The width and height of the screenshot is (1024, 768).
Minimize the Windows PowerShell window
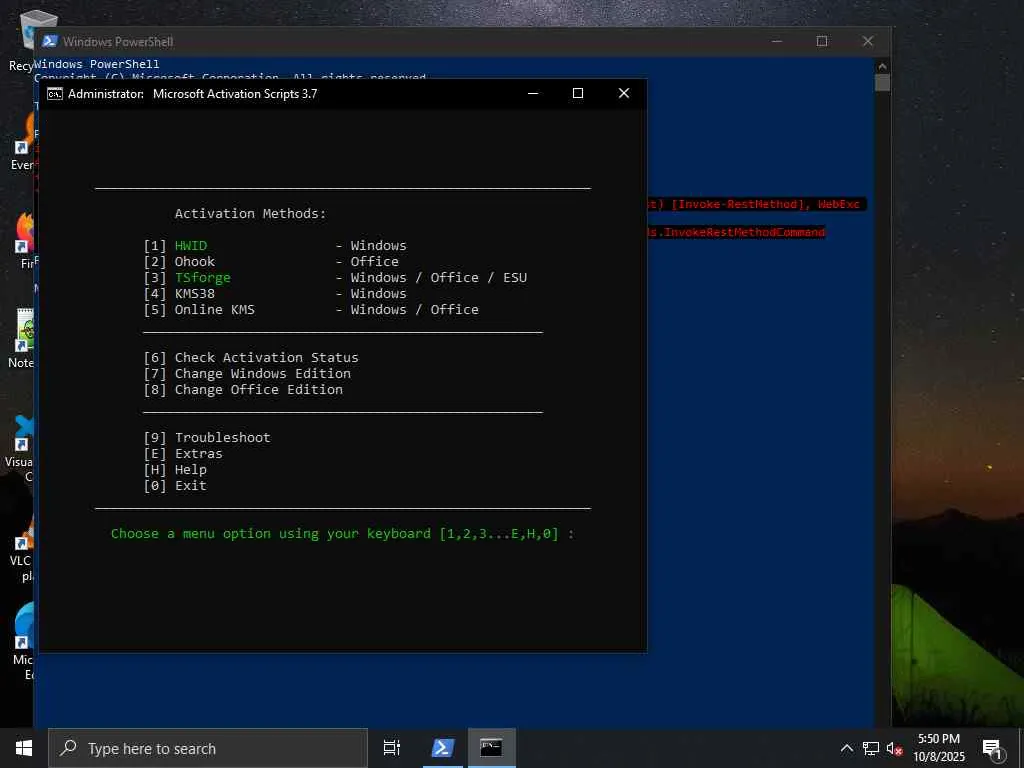[776, 41]
